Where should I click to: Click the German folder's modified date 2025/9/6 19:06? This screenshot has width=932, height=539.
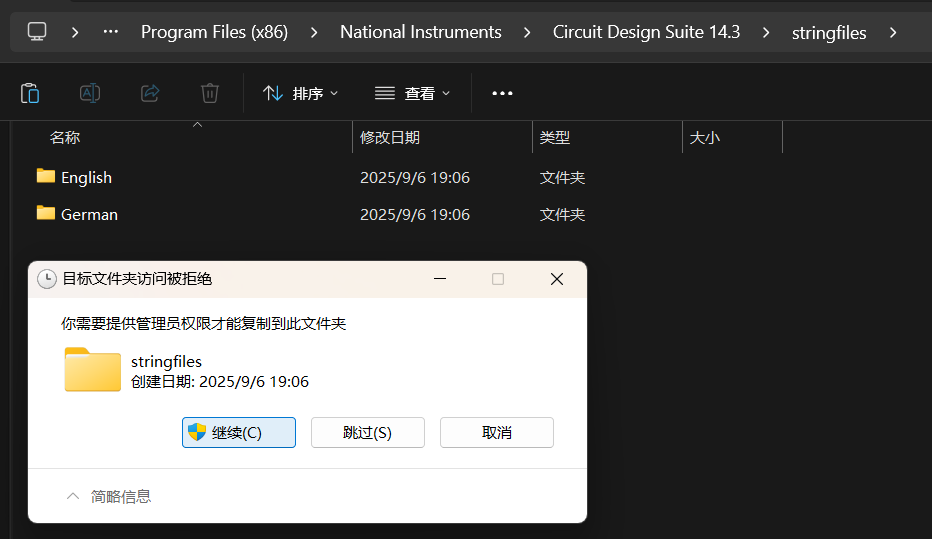[x=415, y=215]
